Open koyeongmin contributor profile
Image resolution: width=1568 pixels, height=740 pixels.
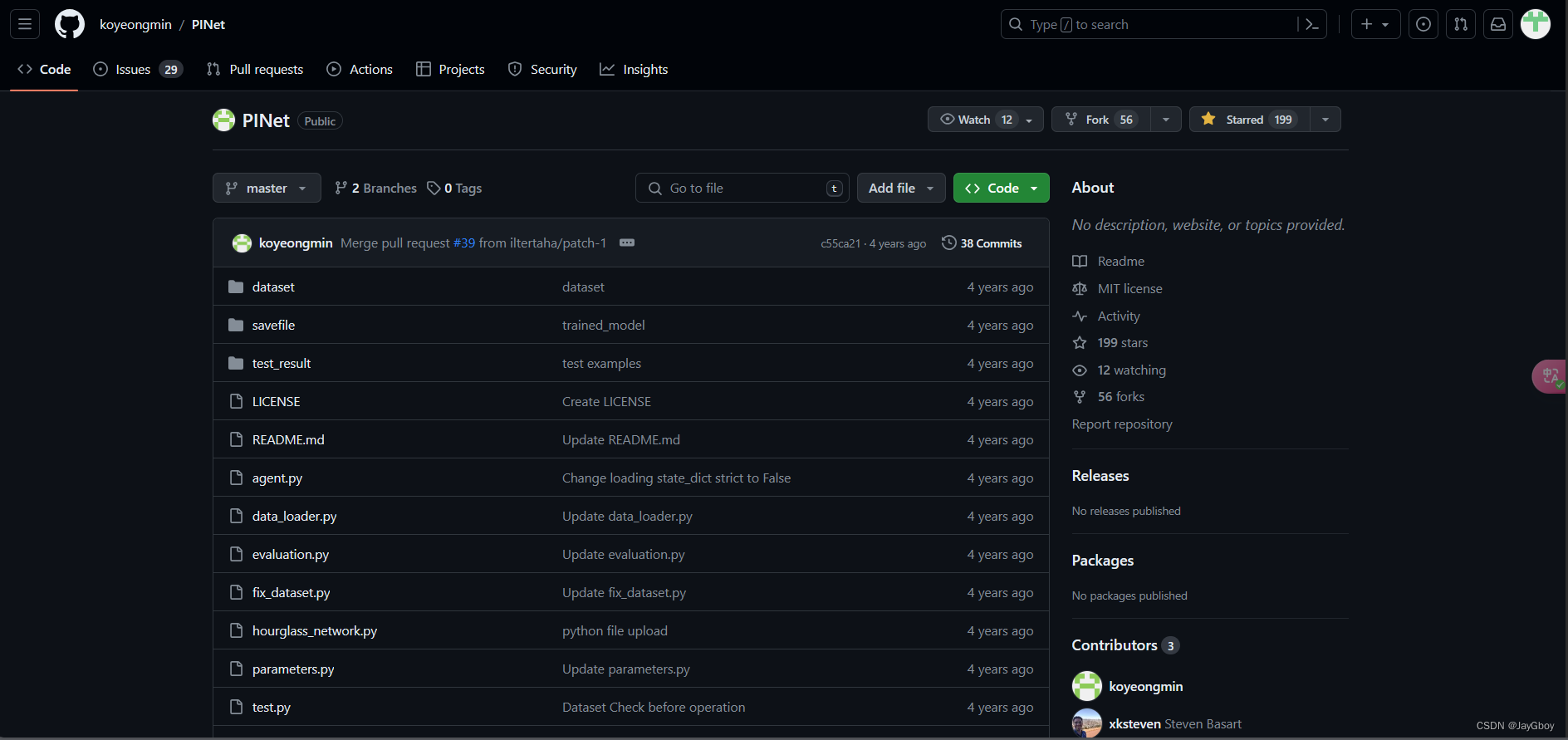pos(1146,686)
